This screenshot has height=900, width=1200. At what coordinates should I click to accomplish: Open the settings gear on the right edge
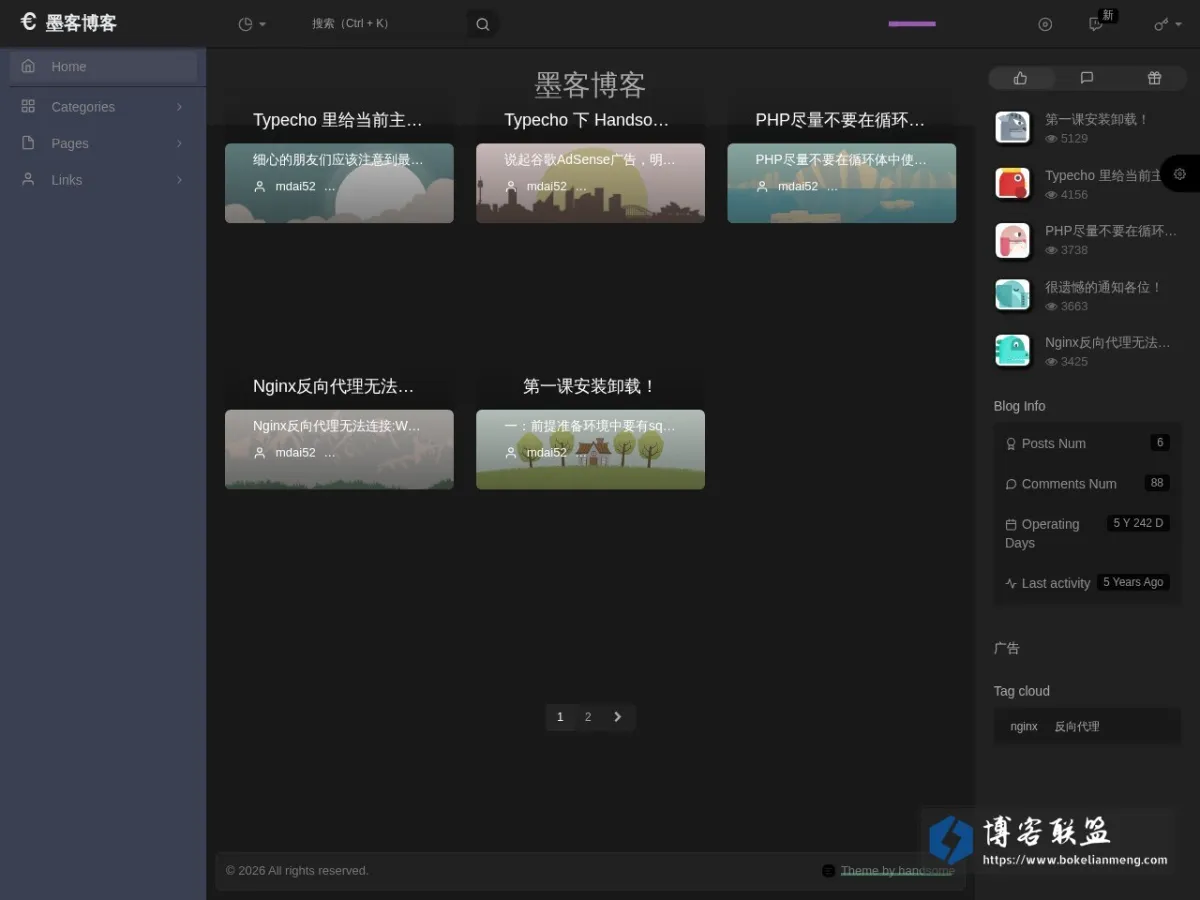1180,174
